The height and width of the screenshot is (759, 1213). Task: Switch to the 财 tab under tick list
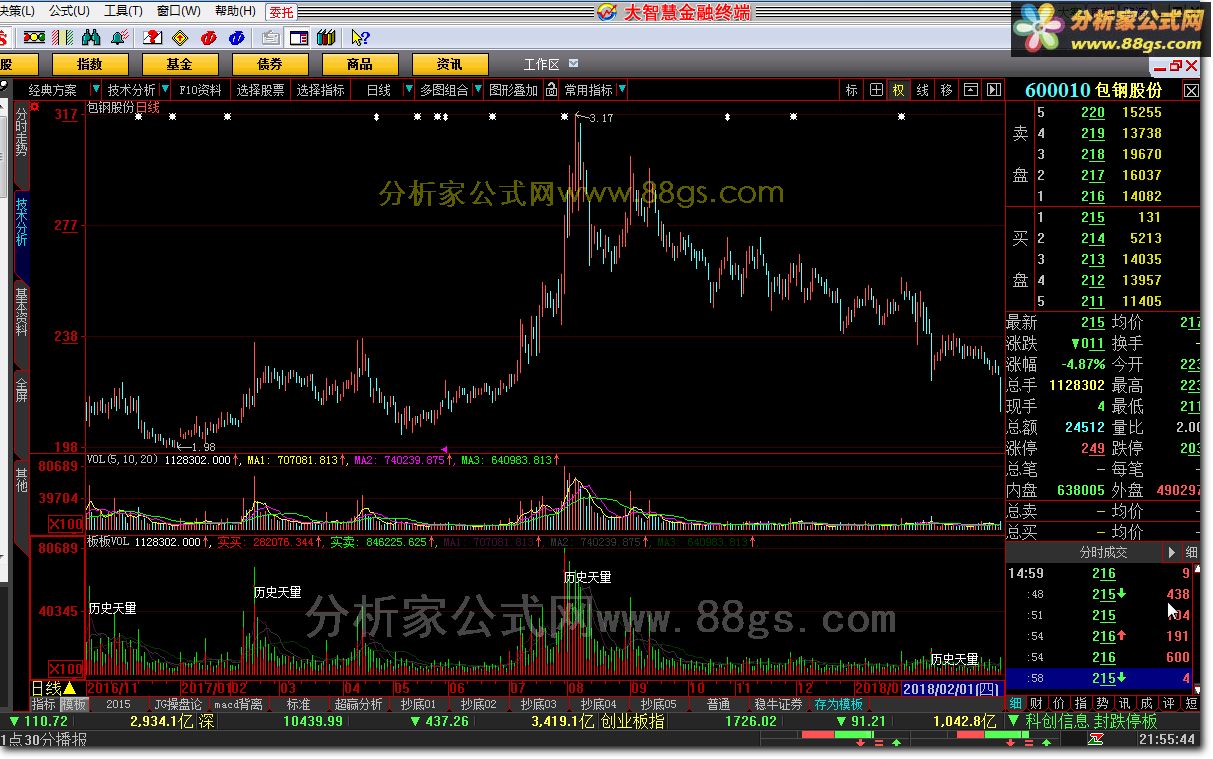coord(1036,704)
